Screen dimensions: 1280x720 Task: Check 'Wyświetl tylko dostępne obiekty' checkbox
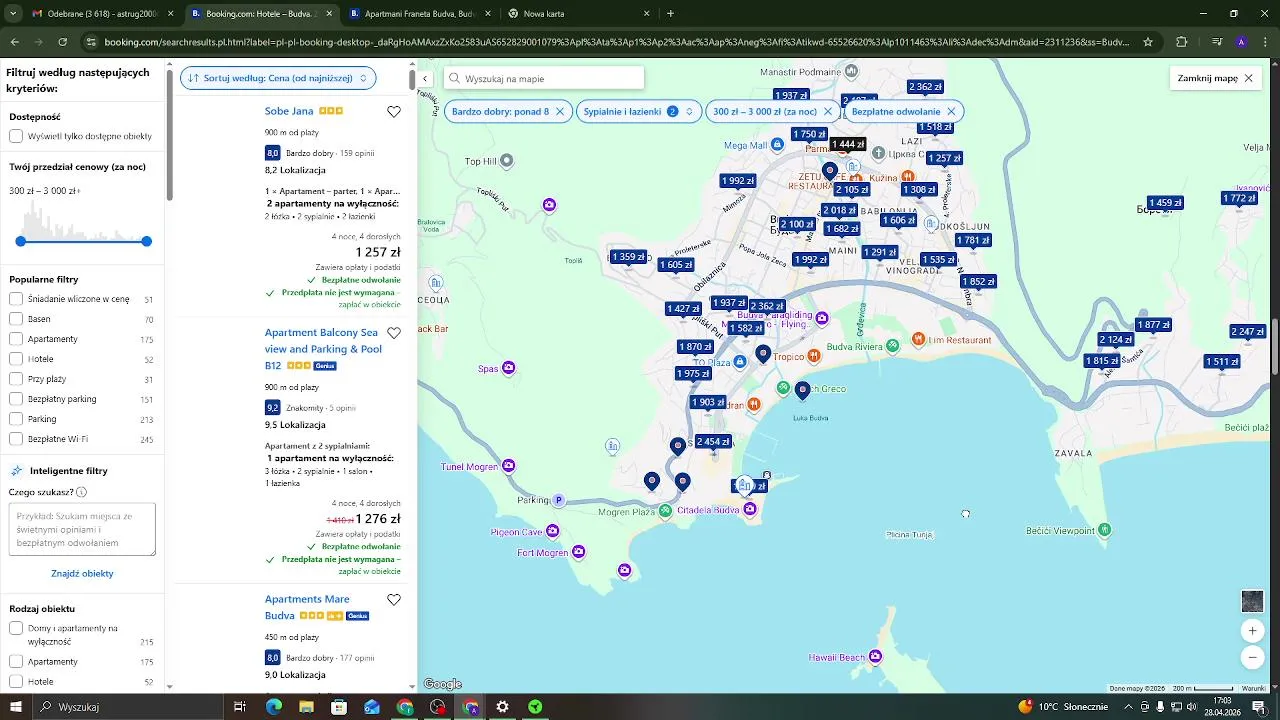[x=16, y=136]
